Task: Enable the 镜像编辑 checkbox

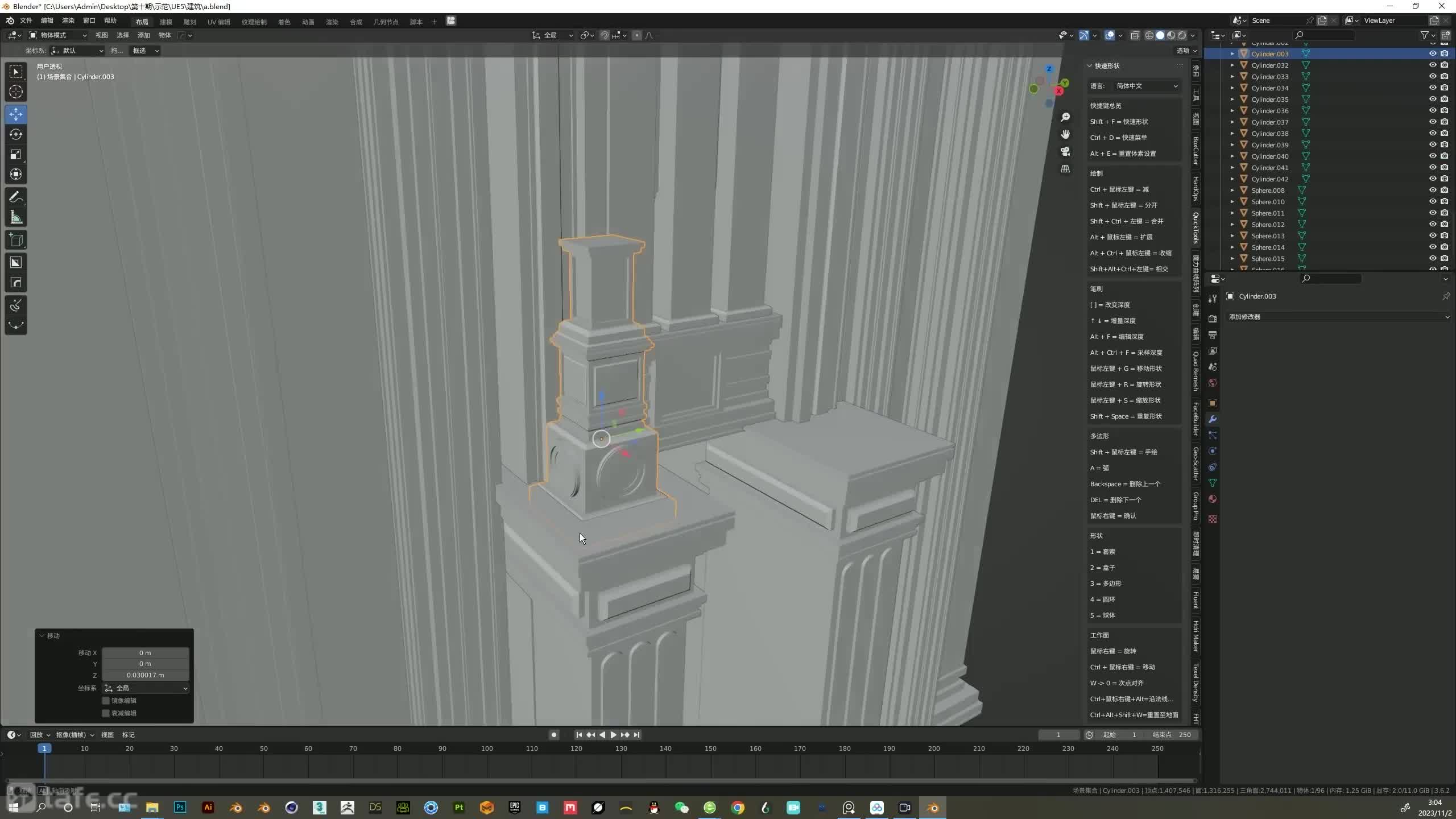Action: pyautogui.click(x=106, y=701)
